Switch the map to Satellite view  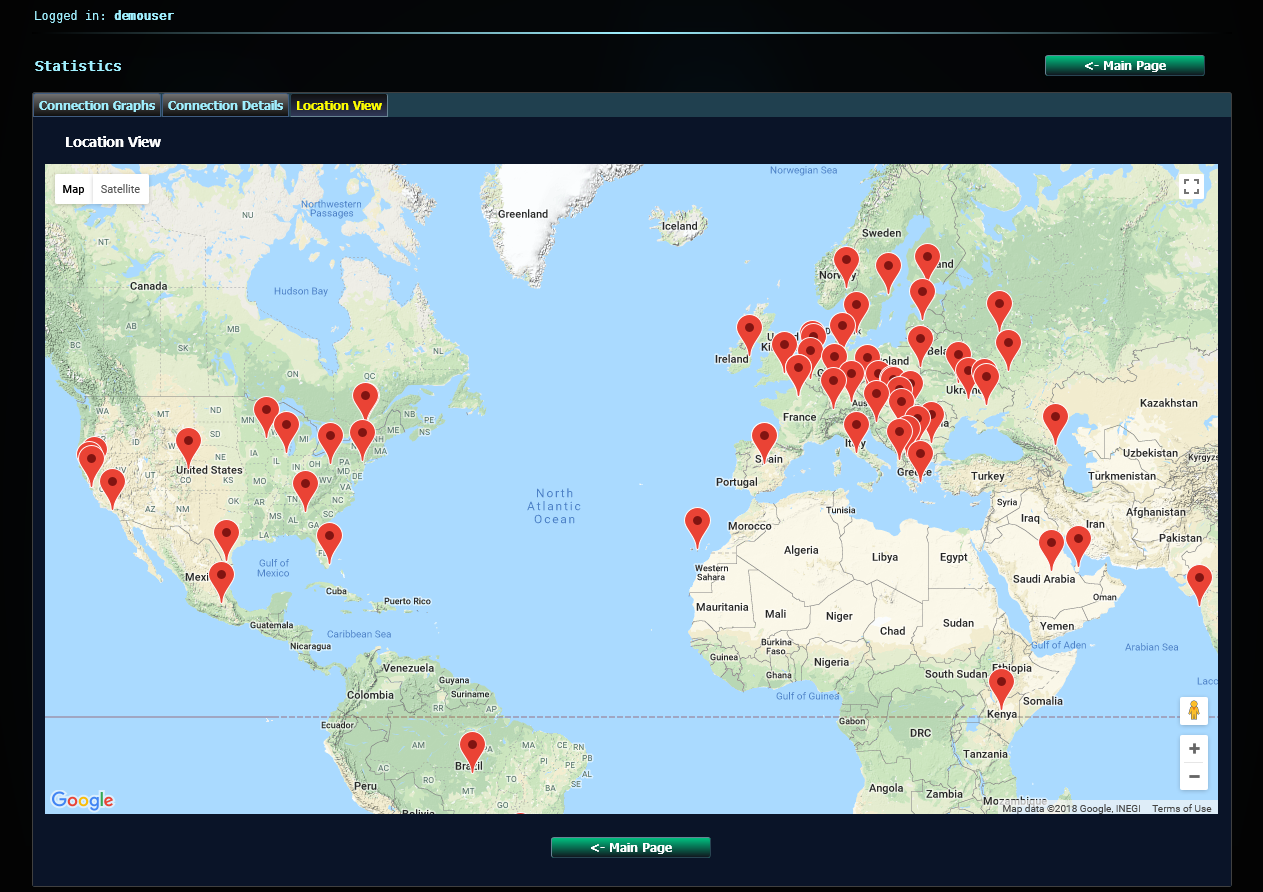click(120, 188)
